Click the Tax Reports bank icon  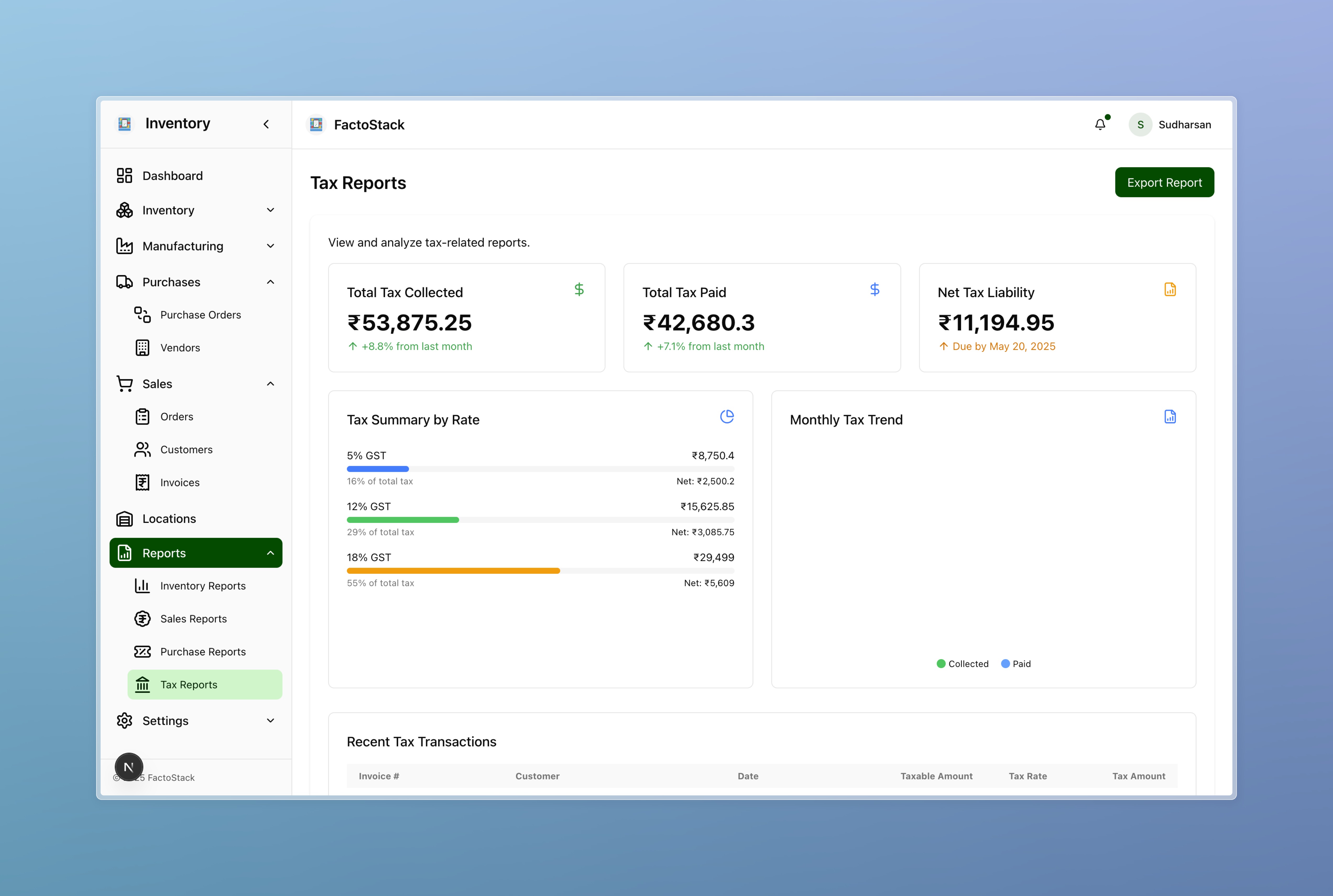pyautogui.click(x=142, y=685)
